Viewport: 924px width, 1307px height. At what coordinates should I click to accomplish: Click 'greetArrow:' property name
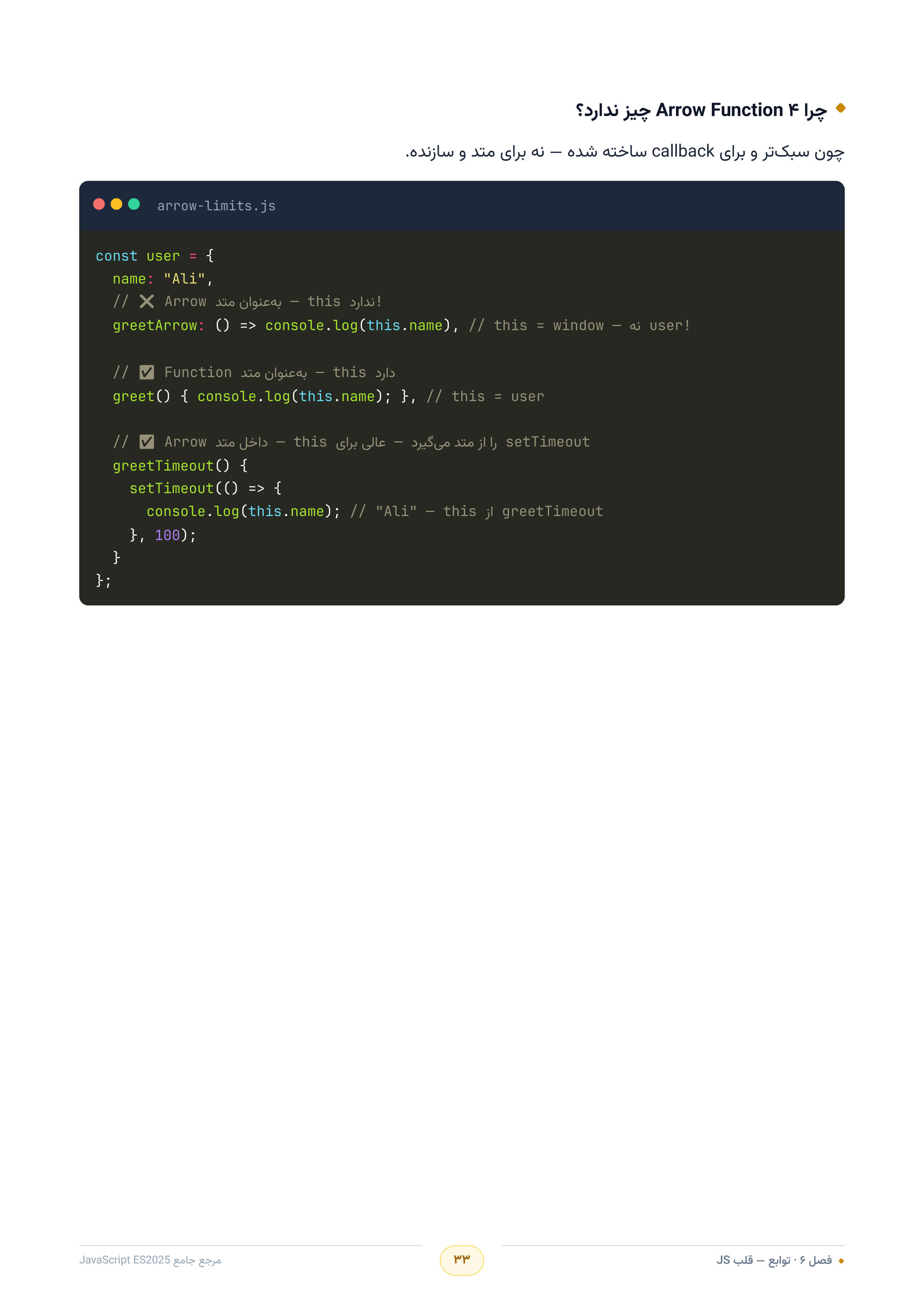point(159,326)
